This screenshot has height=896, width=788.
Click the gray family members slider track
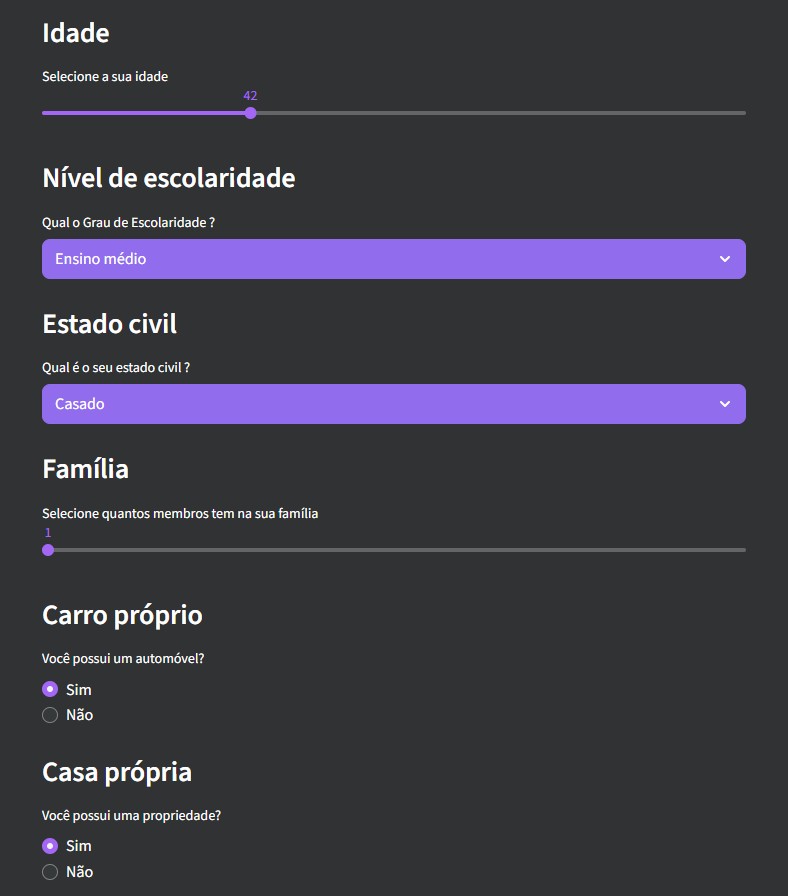pyautogui.click(x=400, y=550)
